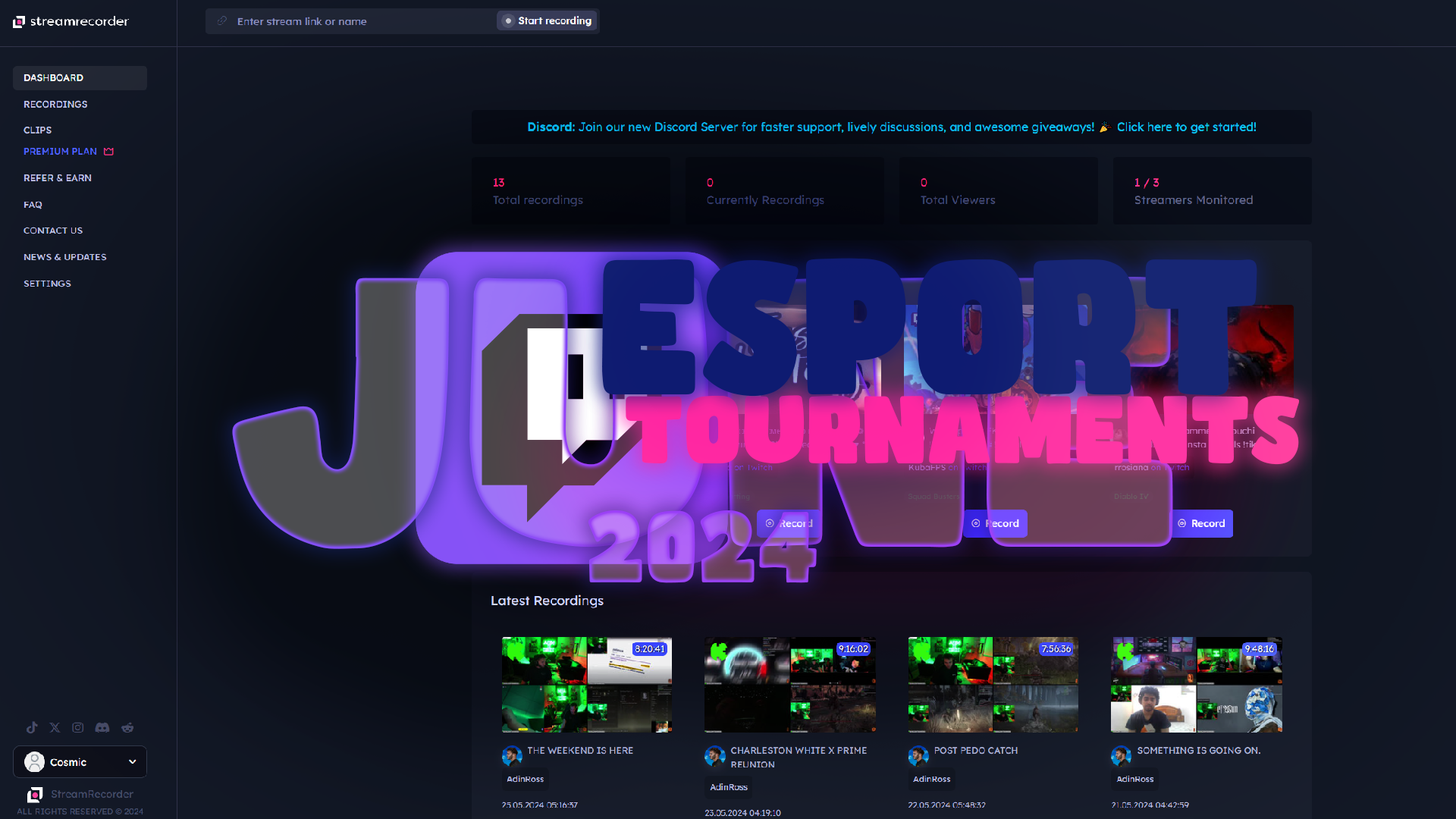The height and width of the screenshot is (819, 1456).
Task: Click AdinRoss avatar beside SOMETHING IS GOING ON
Action: [x=1122, y=755]
